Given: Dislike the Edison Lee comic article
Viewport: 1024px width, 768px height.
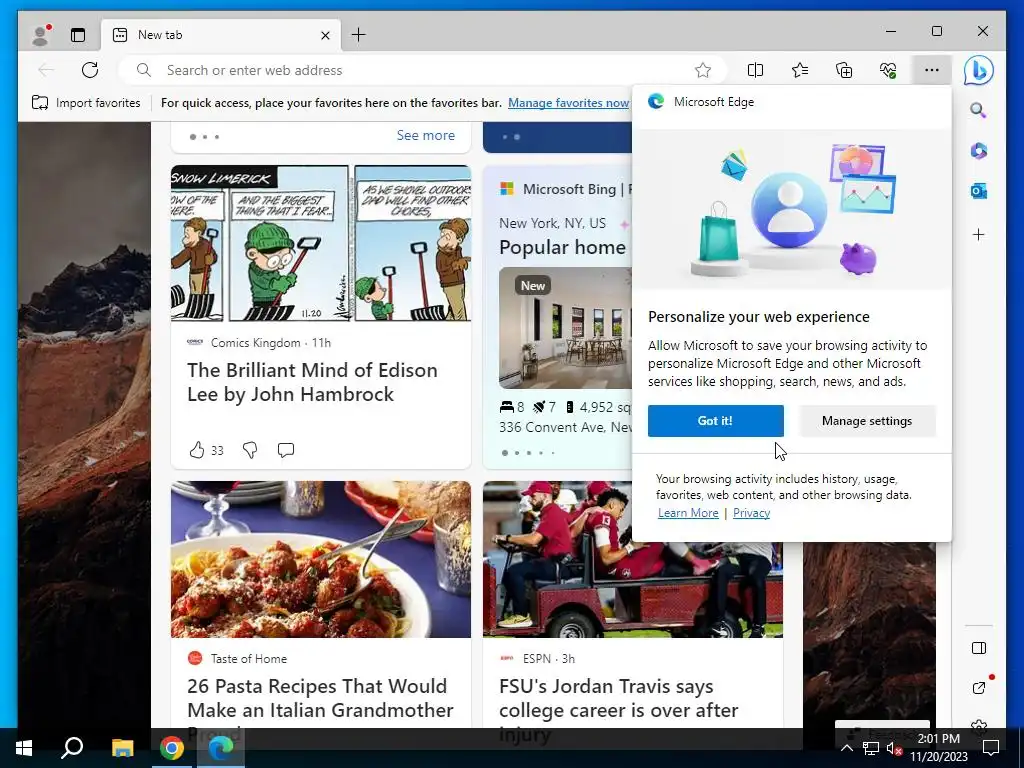Looking at the screenshot, I should [250, 450].
